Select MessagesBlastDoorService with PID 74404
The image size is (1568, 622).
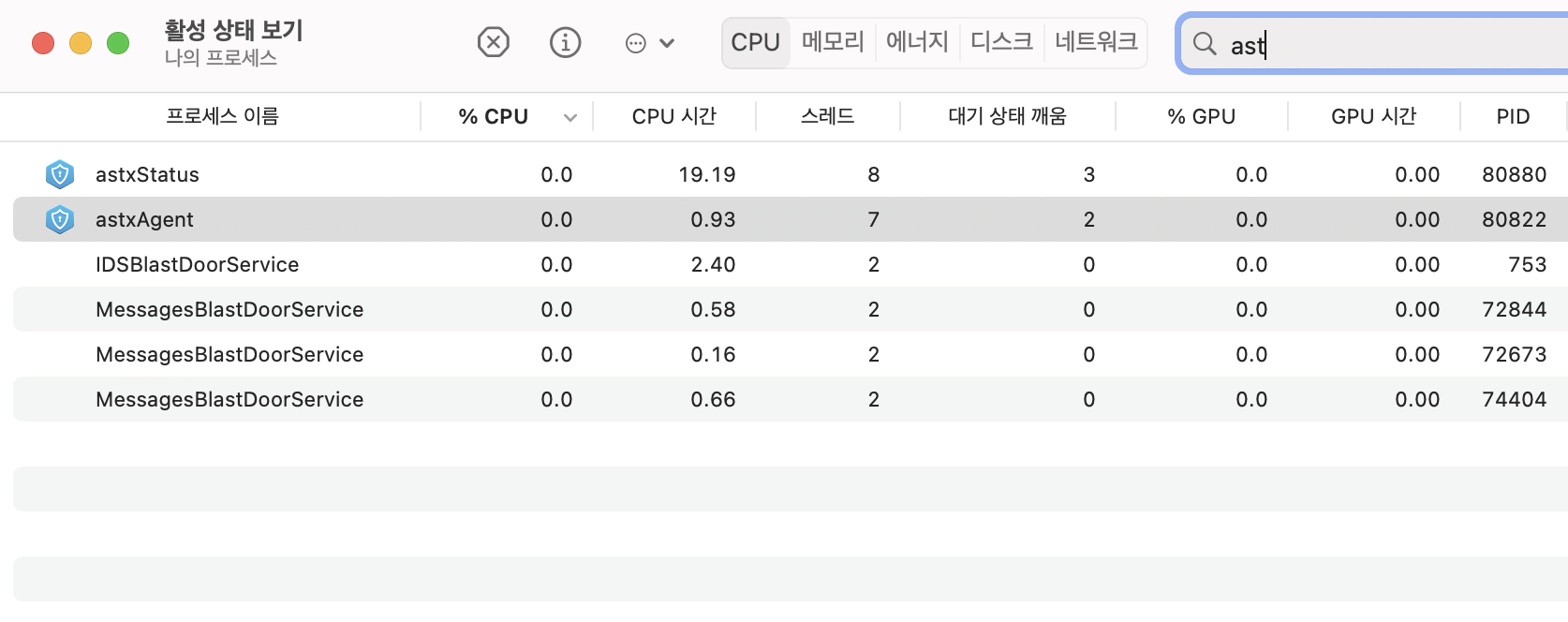pyautogui.click(x=791, y=399)
